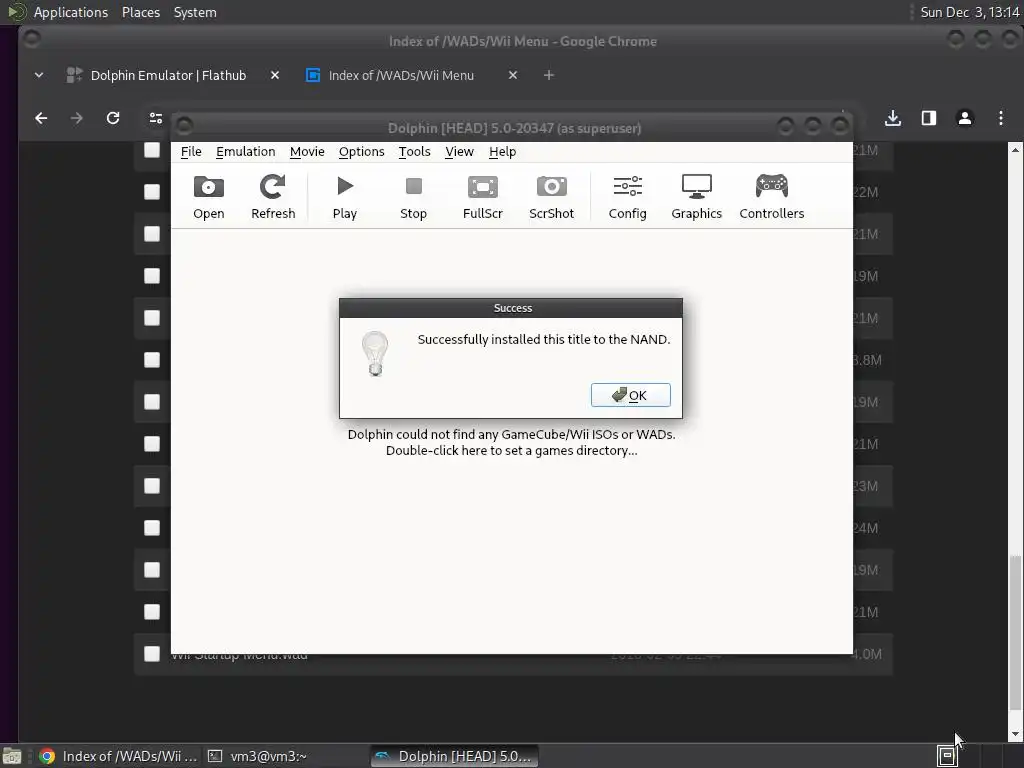This screenshot has width=1024, height=768.
Task: Close the Index of /WADs/Wii Menu tab
Action: point(513,75)
